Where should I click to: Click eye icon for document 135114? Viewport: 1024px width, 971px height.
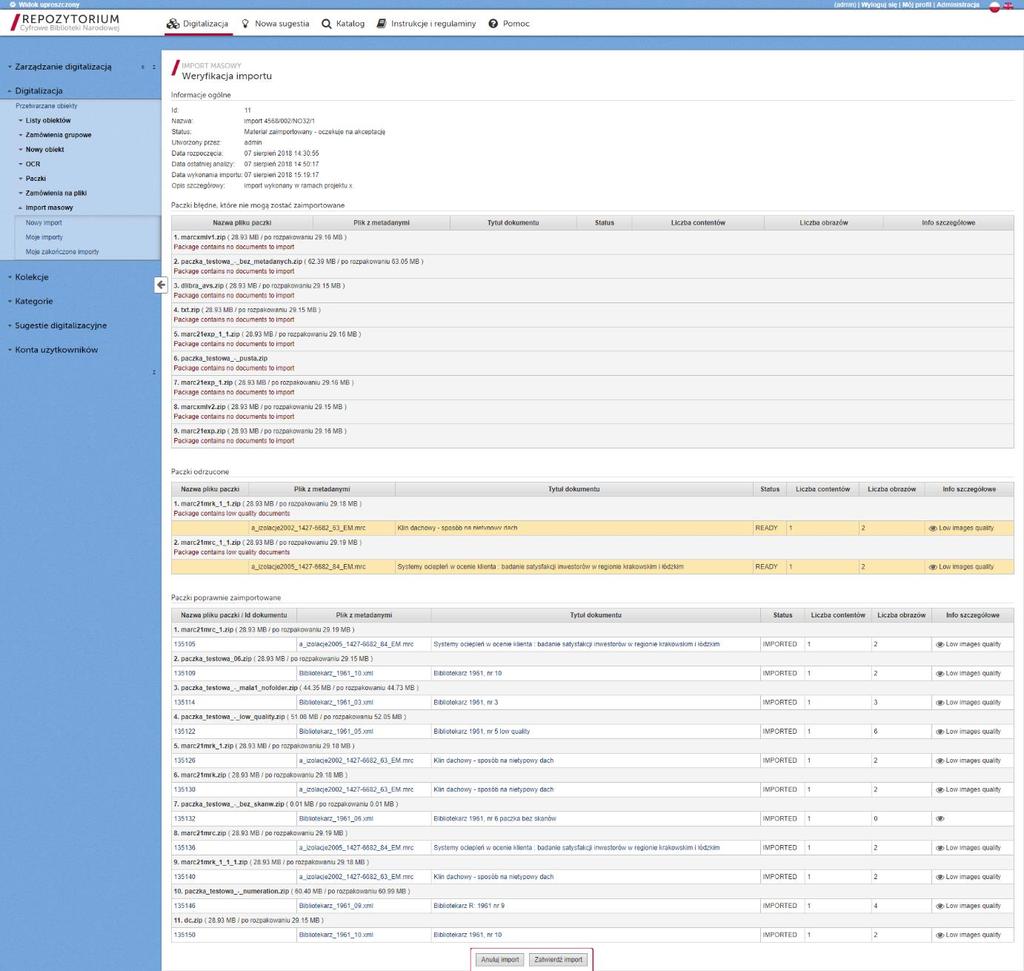pyautogui.click(x=940, y=703)
